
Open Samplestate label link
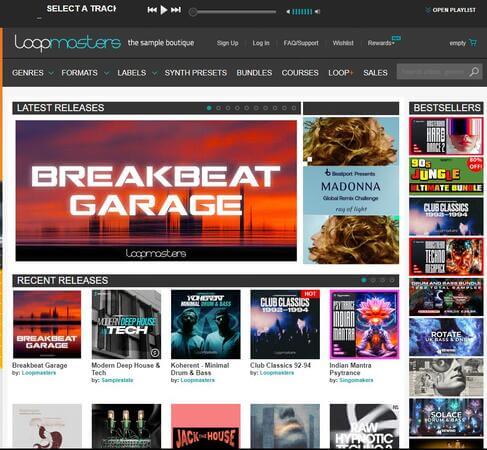(117, 380)
